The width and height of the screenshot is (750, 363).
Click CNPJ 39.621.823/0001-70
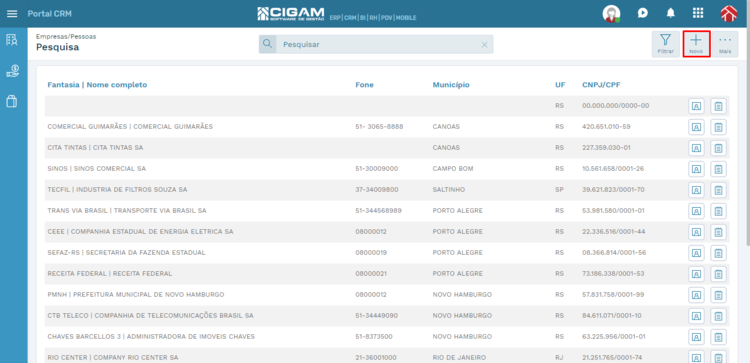(x=613, y=190)
